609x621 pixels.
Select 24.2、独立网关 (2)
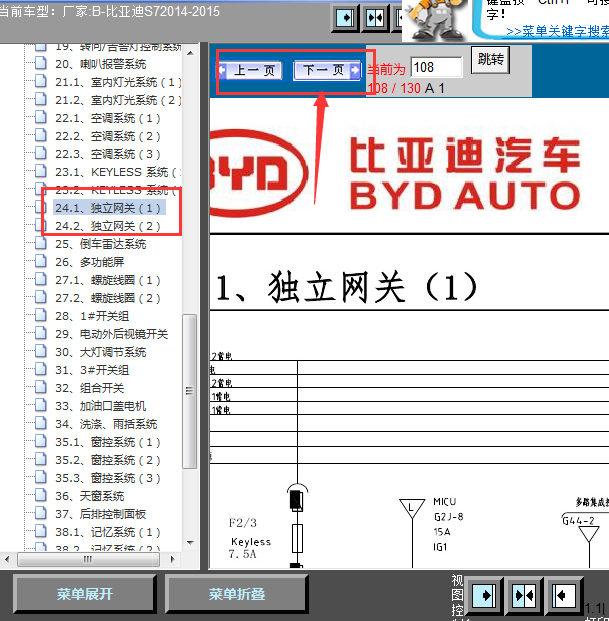pyautogui.click(x=108, y=226)
